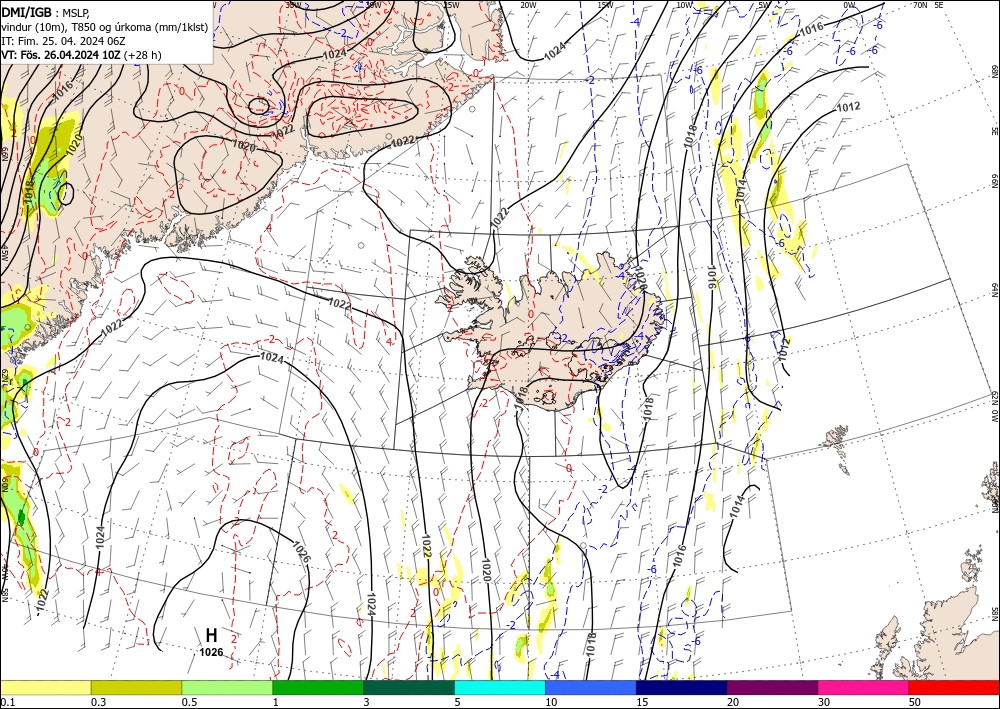Click the 'vindur (10m), T850 og úrkoma' line

point(105,27)
